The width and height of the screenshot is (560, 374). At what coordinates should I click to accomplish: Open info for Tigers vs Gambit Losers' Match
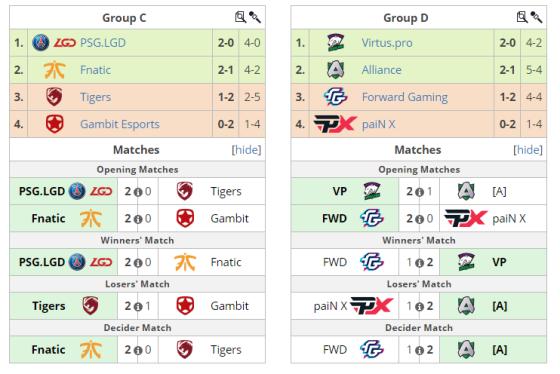click(x=138, y=307)
